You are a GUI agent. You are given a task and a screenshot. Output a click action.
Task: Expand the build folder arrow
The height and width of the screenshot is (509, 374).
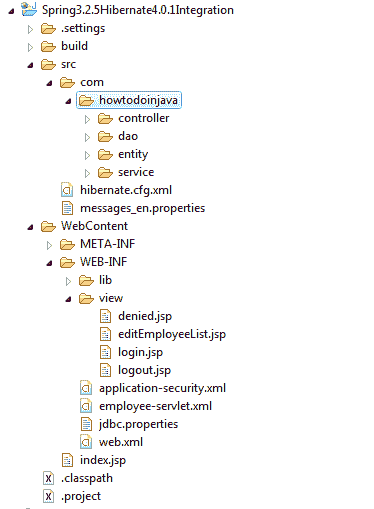tap(30, 47)
